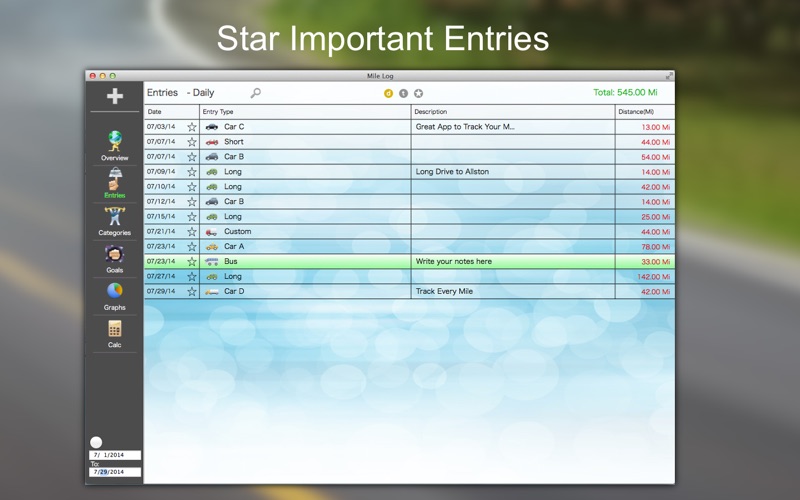
Task: Select 'Long Drive to Allston' description
Action: click(x=452, y=171)
